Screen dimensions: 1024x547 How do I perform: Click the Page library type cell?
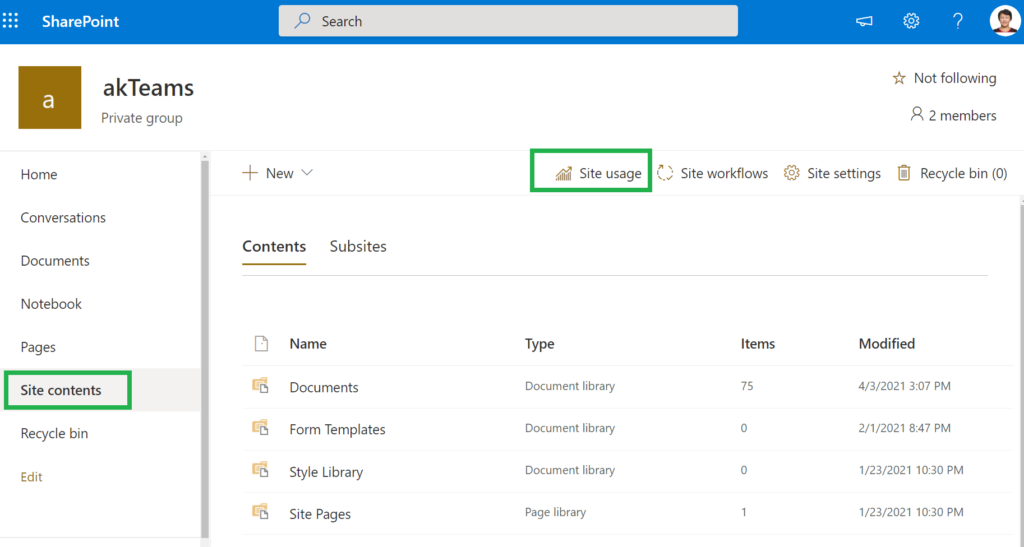[555, 512]
